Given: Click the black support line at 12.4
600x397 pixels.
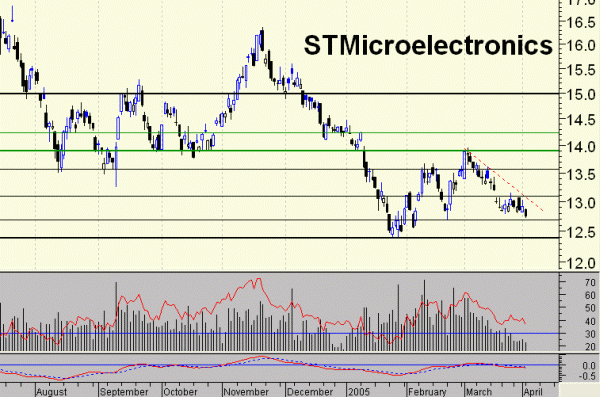Looking at the screenshot, I should tap(279, 238).
